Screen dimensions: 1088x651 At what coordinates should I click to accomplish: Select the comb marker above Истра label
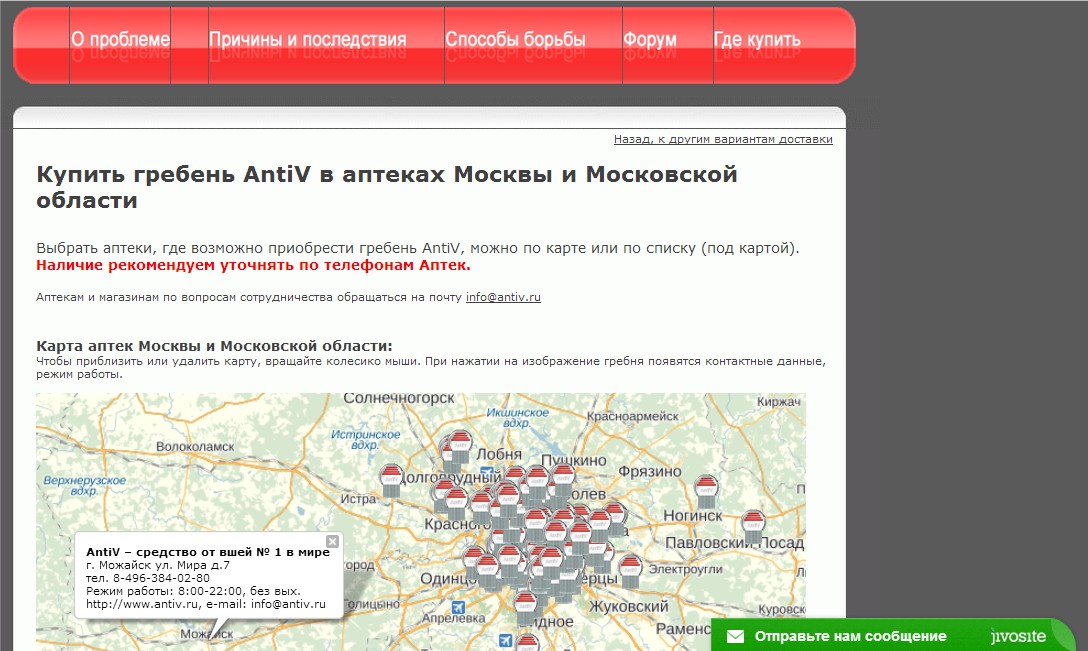(391, 480)
